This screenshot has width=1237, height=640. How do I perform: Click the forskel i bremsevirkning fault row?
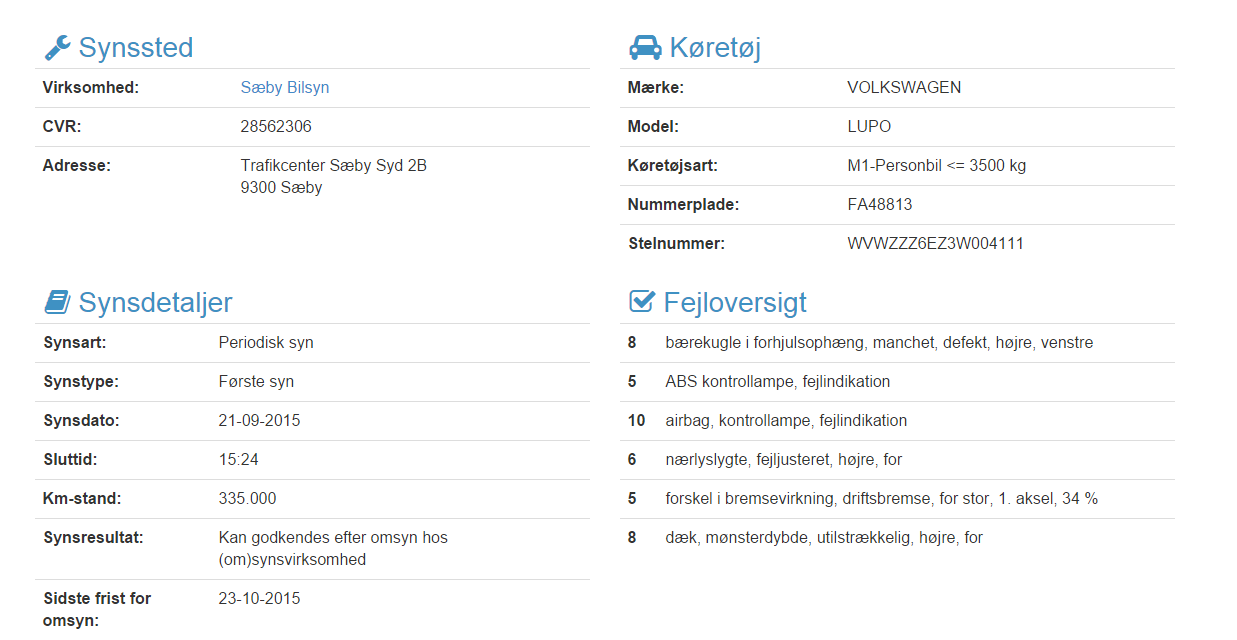coord(897,499)
